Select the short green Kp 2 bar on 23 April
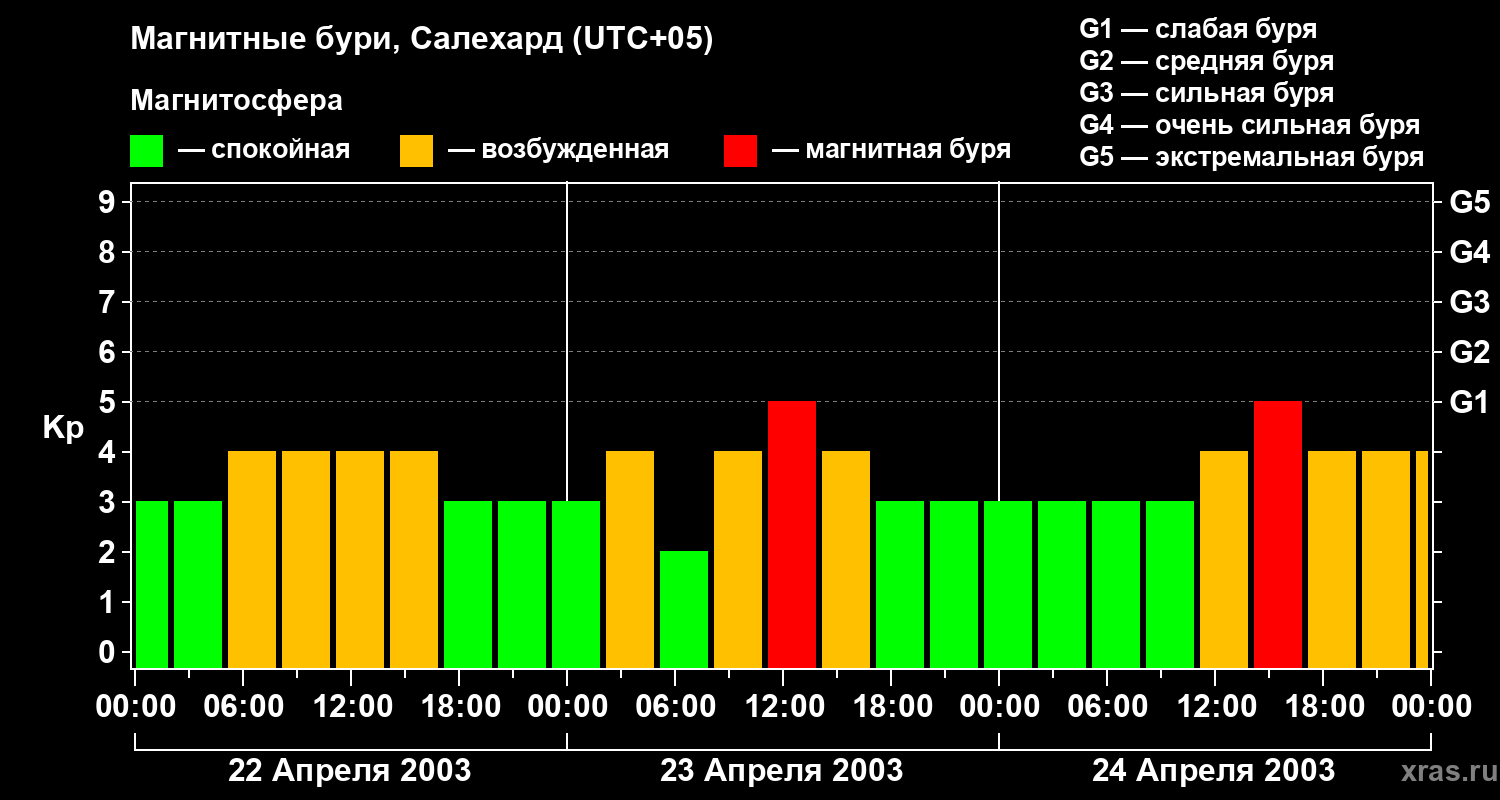 (684, 609)
